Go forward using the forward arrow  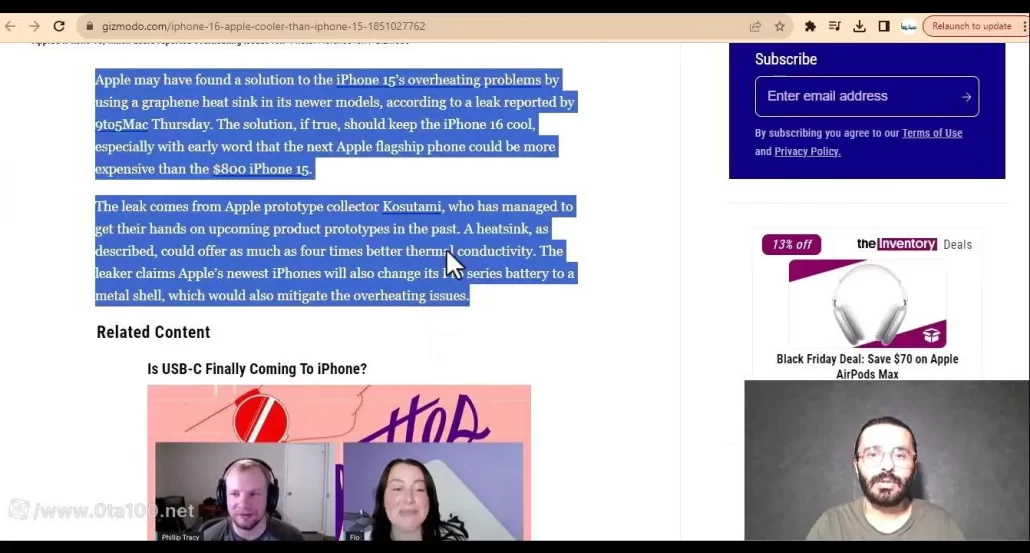point(34,26)
